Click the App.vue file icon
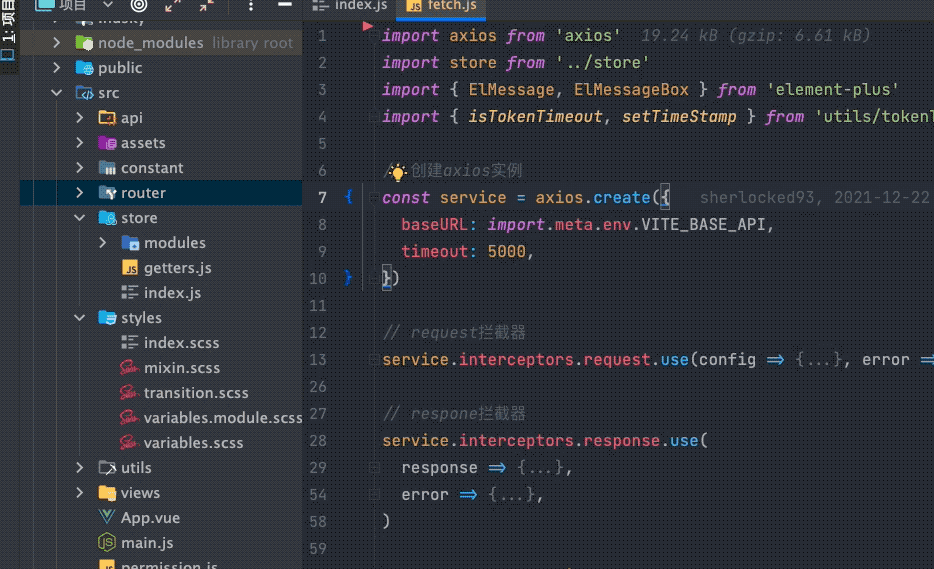Image resolution: width=934 pixels, height=569 pixels. (x=107, y=518)
